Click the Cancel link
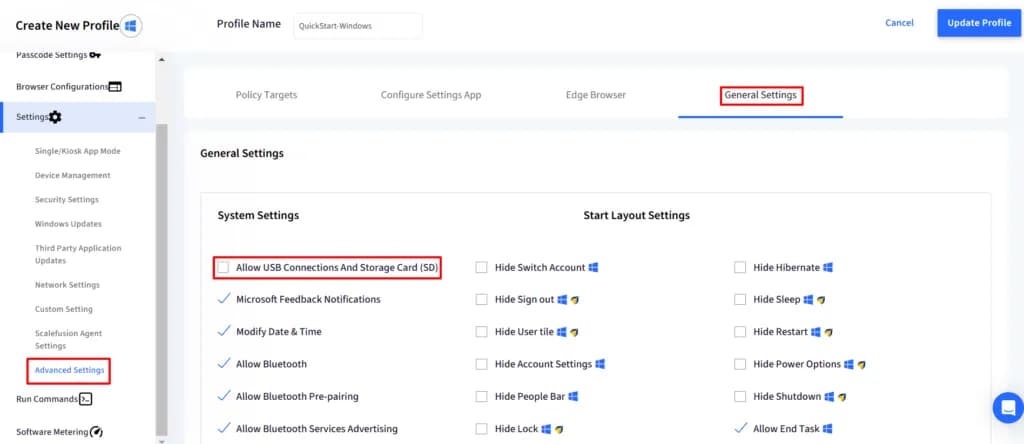Viewport: 1024px width, 444px height. pyautogui.click(x=899, y=23)
